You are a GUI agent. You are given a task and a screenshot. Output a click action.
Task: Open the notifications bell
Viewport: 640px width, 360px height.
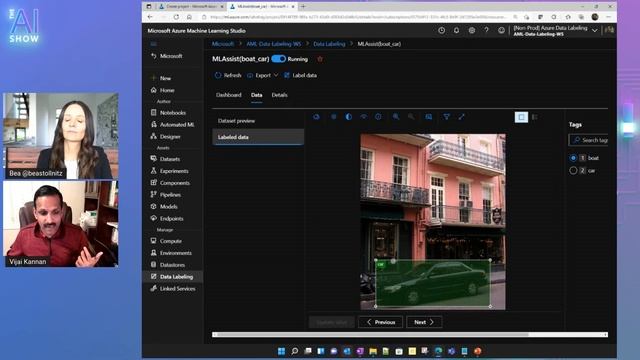[x=456, y=31]
